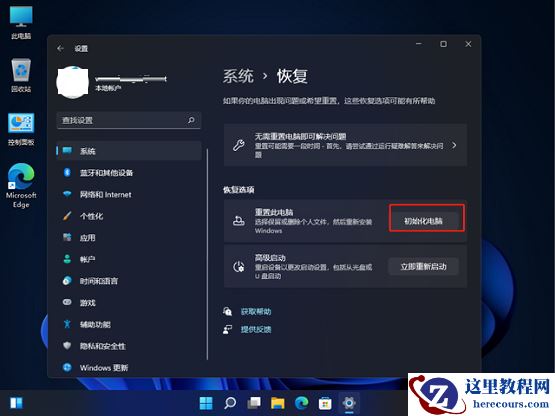
Task: Click the accessibility figure icon in the sidebar
Action: [x=67, y=324]
